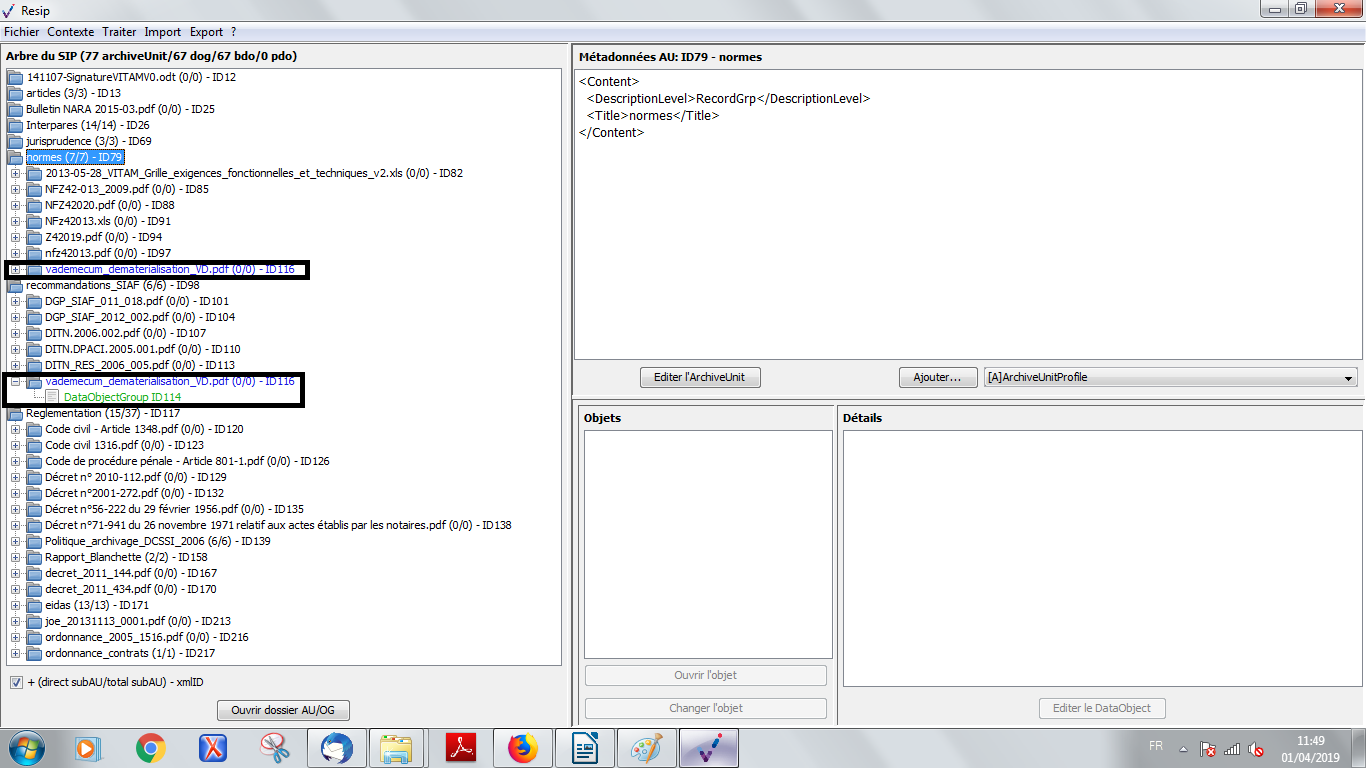Expand the NFZ42020.pdf tree node
This screenshot has width=1366, height=768.
tap(15, 205)
